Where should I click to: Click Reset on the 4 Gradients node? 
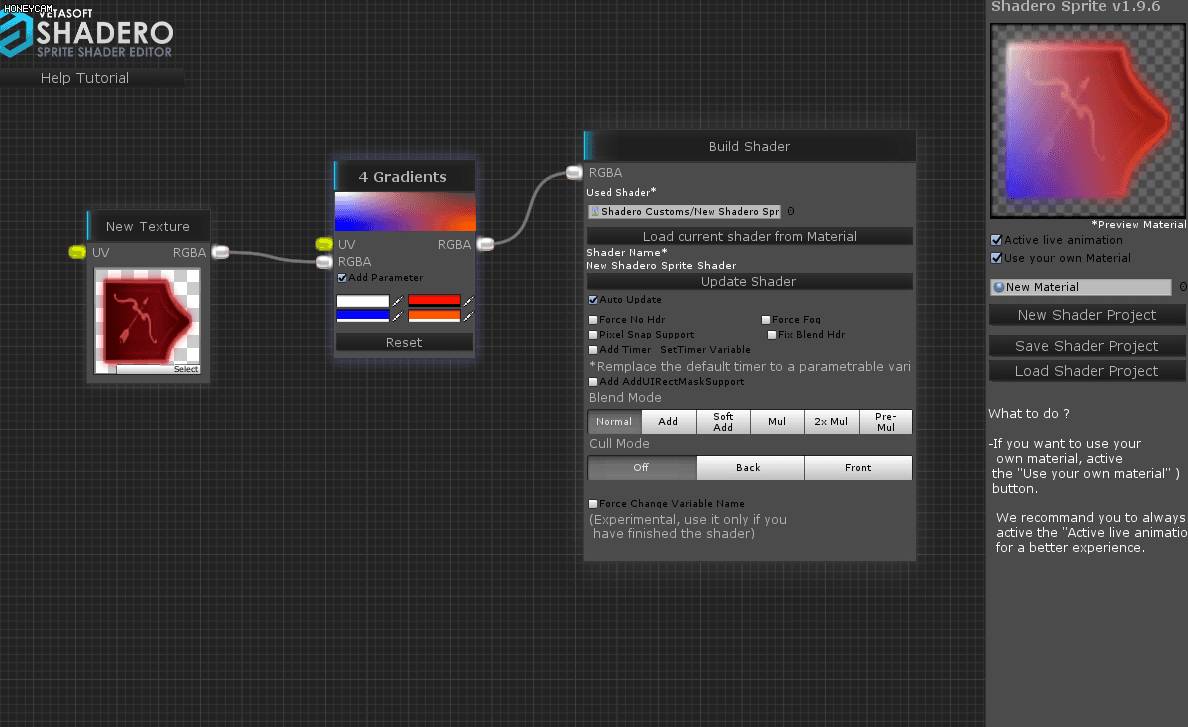405,342
